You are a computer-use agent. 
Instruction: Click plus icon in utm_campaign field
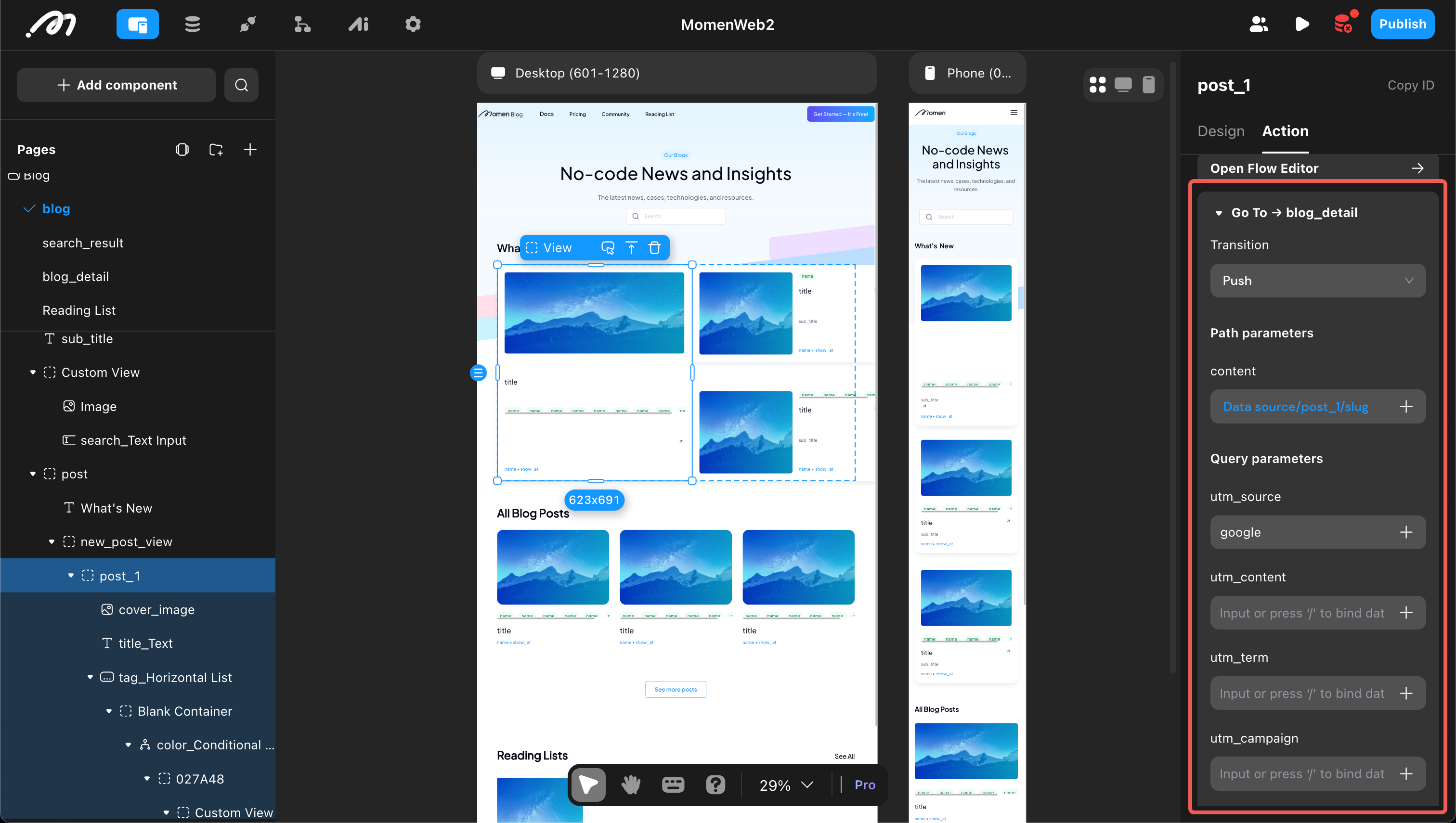1406,774
